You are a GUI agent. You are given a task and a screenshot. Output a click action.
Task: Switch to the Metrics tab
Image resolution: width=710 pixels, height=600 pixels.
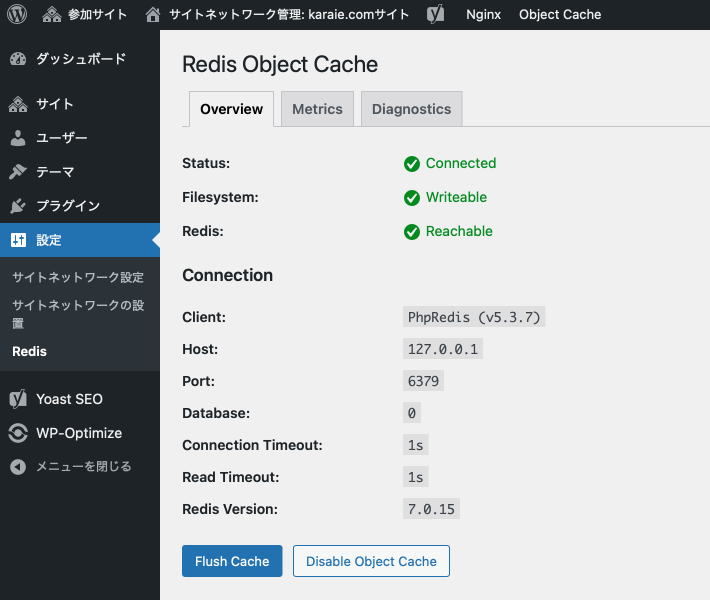pyautogui.click(x=317, y=109)
